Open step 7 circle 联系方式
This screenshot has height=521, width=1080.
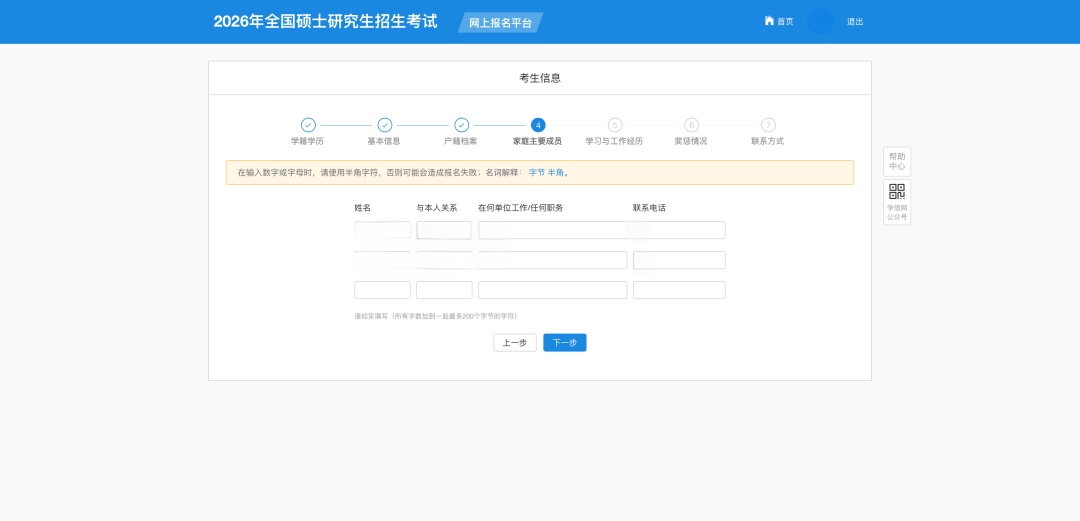pos(768,125)
